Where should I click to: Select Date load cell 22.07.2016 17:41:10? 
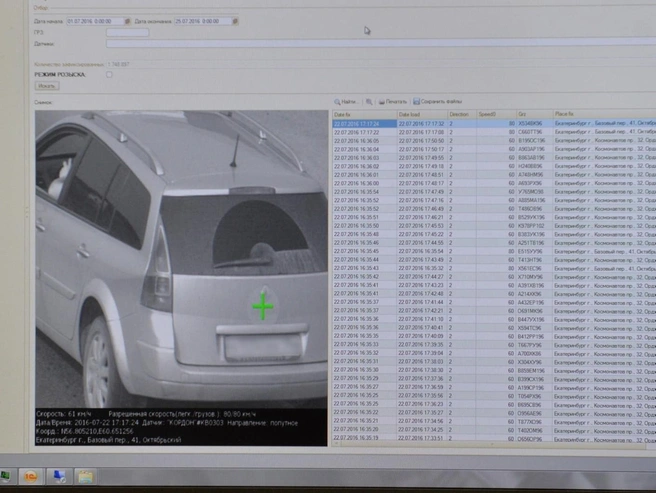pos(422,319)
